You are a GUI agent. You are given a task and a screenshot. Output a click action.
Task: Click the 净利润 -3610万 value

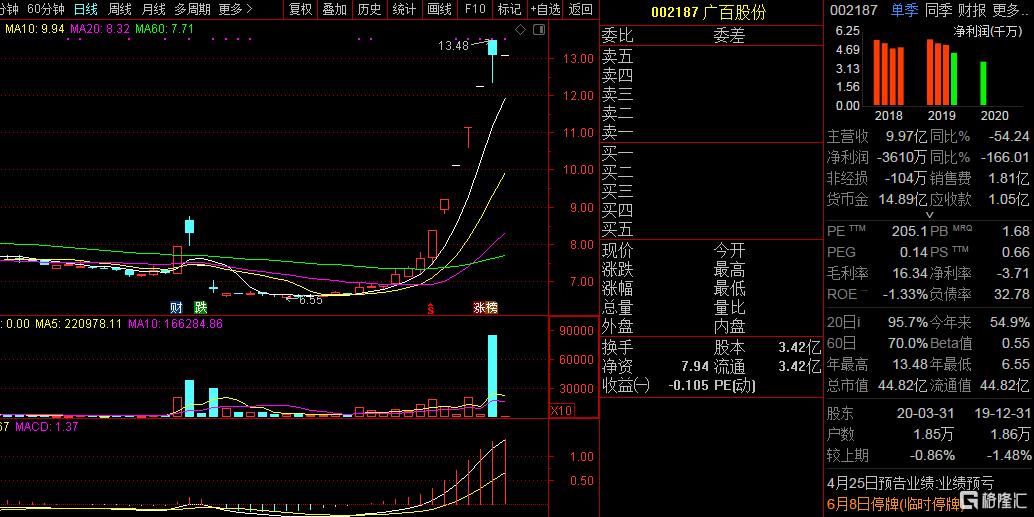[x=901, y=158]
